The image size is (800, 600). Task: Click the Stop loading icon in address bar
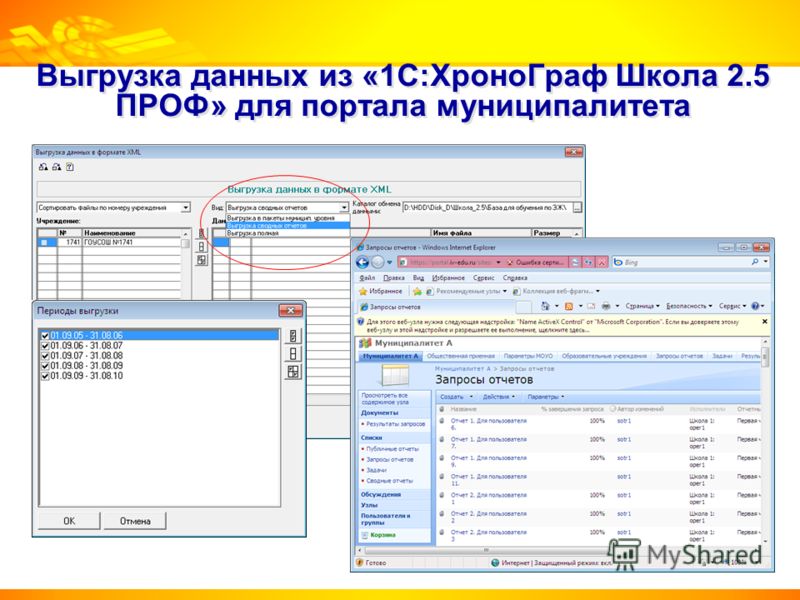[602, 262]
